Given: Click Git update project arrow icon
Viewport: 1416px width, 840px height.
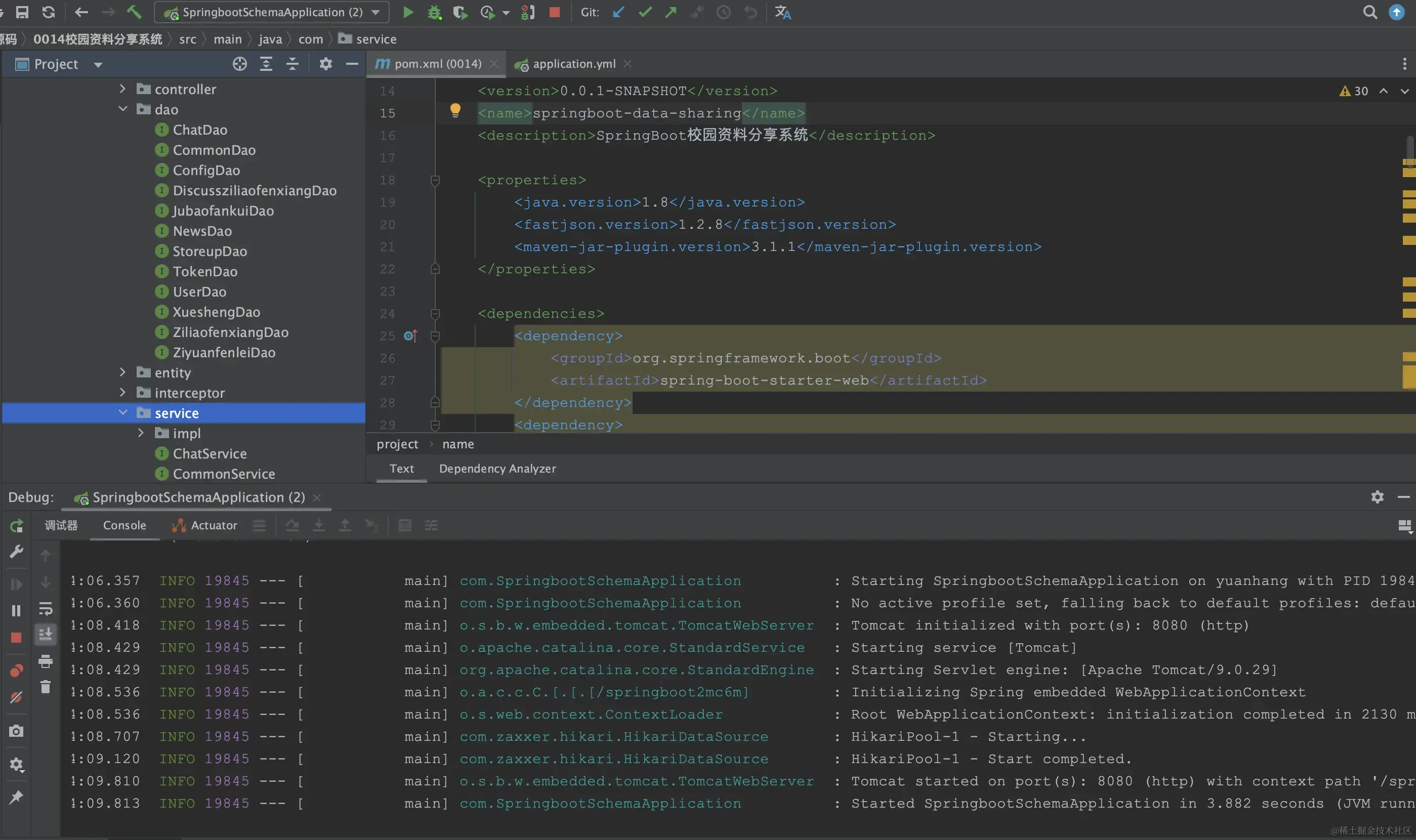Looking at the screenshot, I should [x=618, y=13].
